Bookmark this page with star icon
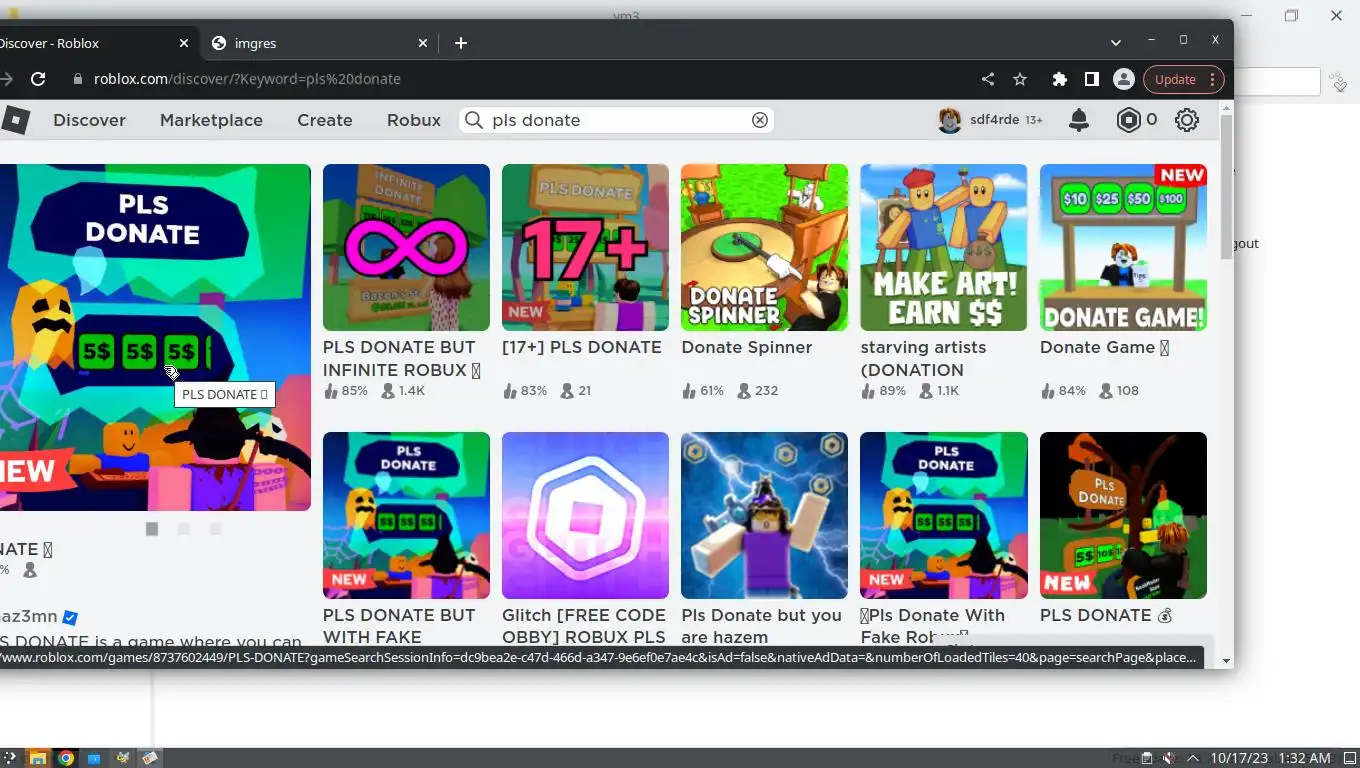1360x768 pixels. pyautogui.click(x=1020, y=79)
